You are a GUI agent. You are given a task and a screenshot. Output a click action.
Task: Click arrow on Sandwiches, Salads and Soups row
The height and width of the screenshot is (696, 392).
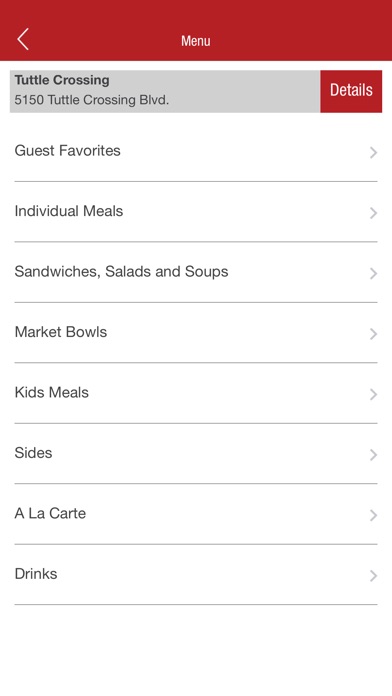click(373, 273)
